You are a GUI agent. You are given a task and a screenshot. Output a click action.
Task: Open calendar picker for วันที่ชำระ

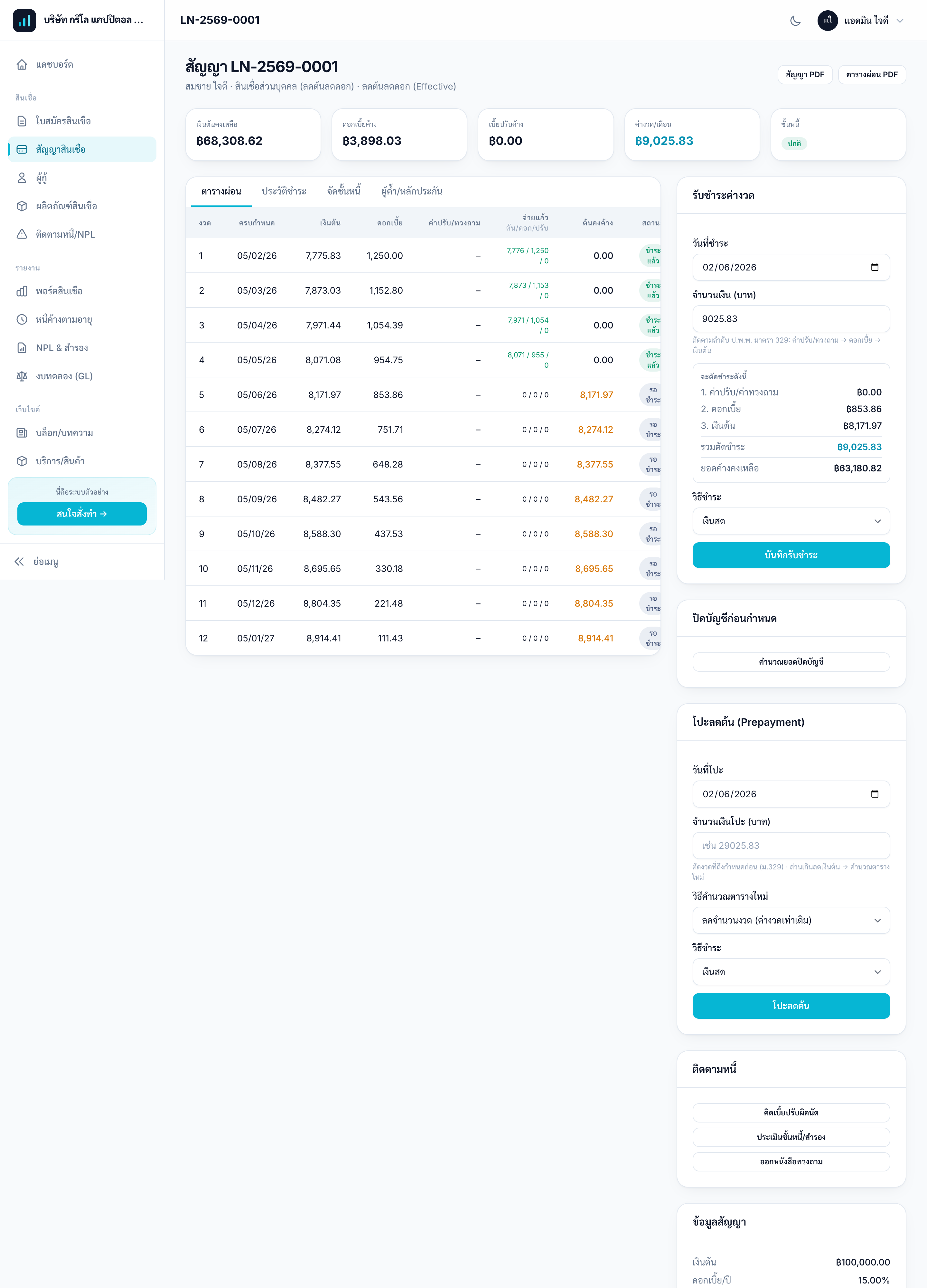coord(874,267)
